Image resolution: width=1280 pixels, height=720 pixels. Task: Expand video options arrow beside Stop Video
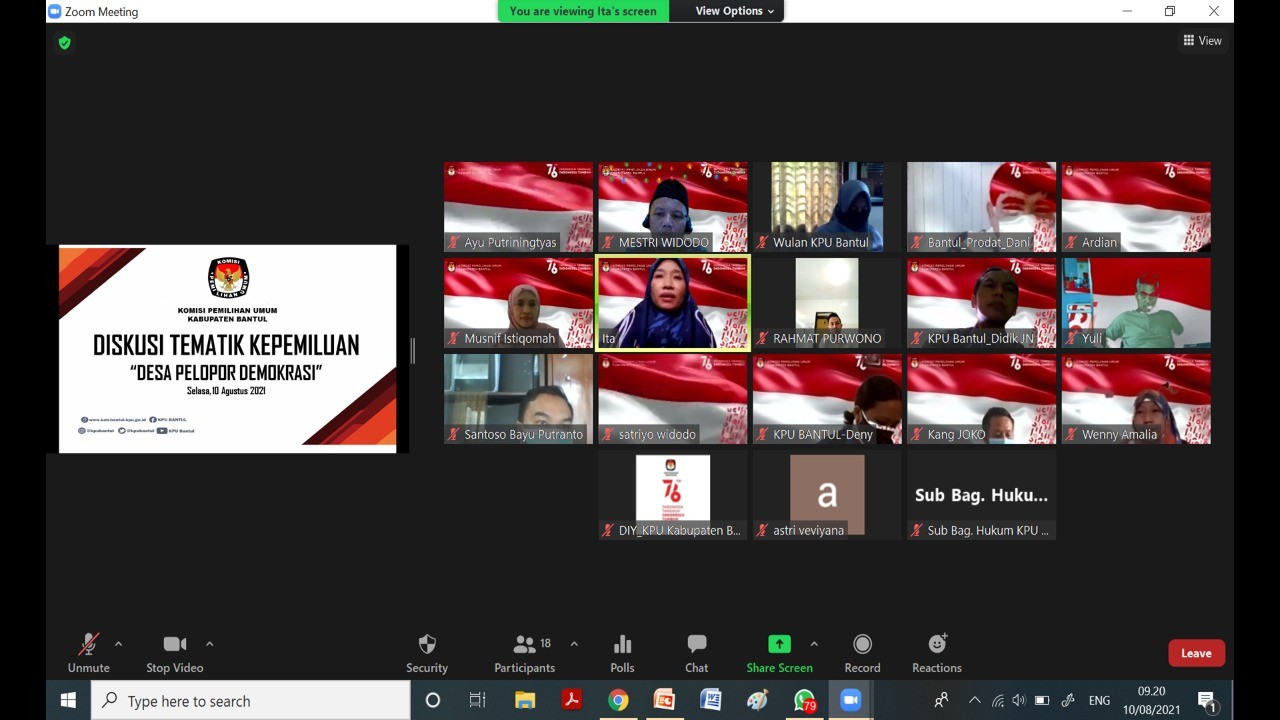(x=209, y=644)
